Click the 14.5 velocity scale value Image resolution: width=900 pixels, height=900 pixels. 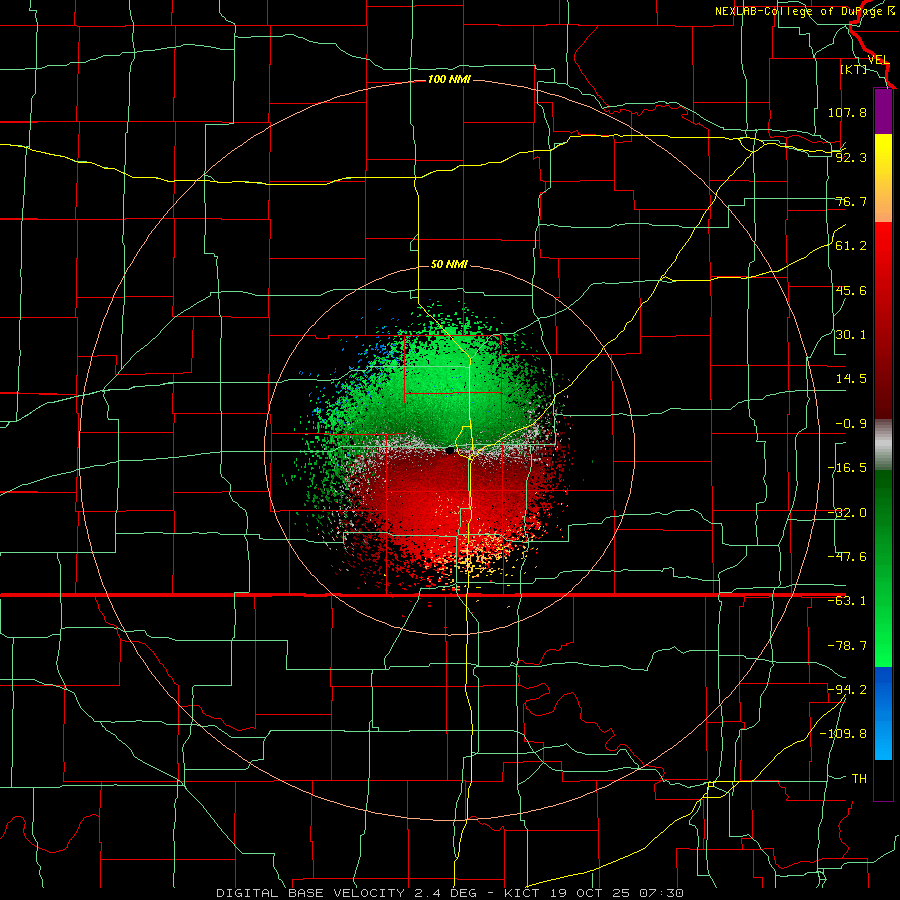[851, 379]
